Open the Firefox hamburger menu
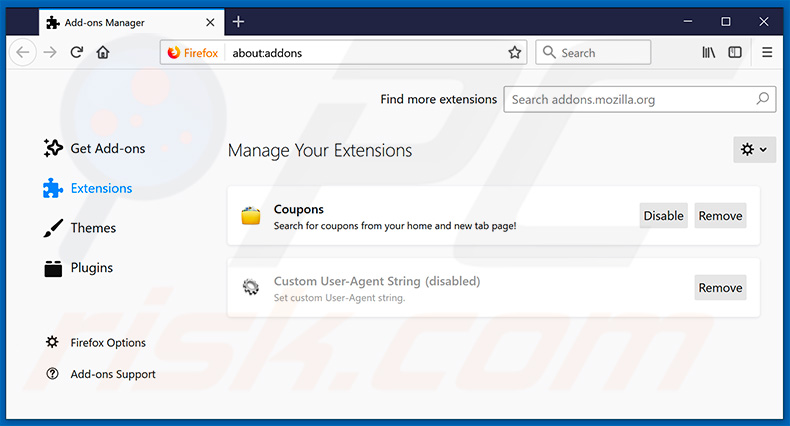 [x=767, y=53]
